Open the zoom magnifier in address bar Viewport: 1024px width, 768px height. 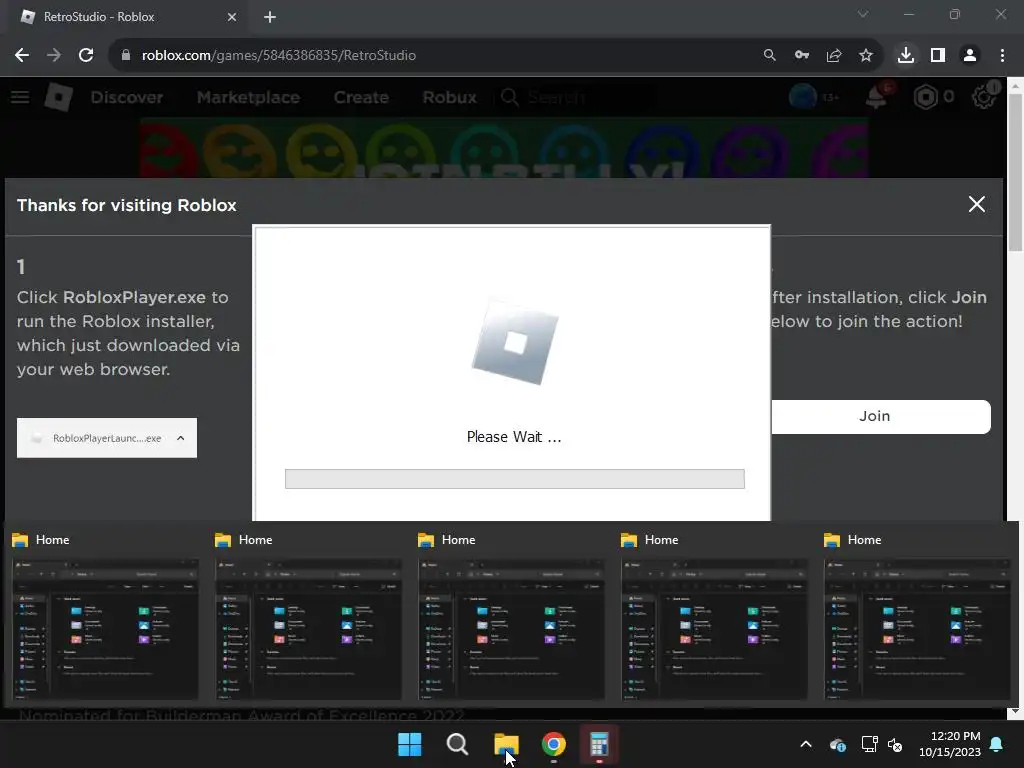pos(770,56)
